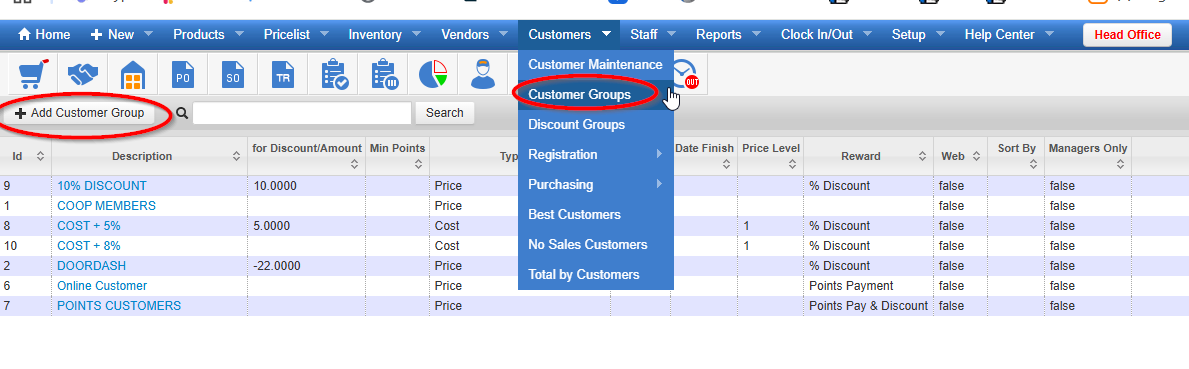Open the Setup menu

point(918,35)
